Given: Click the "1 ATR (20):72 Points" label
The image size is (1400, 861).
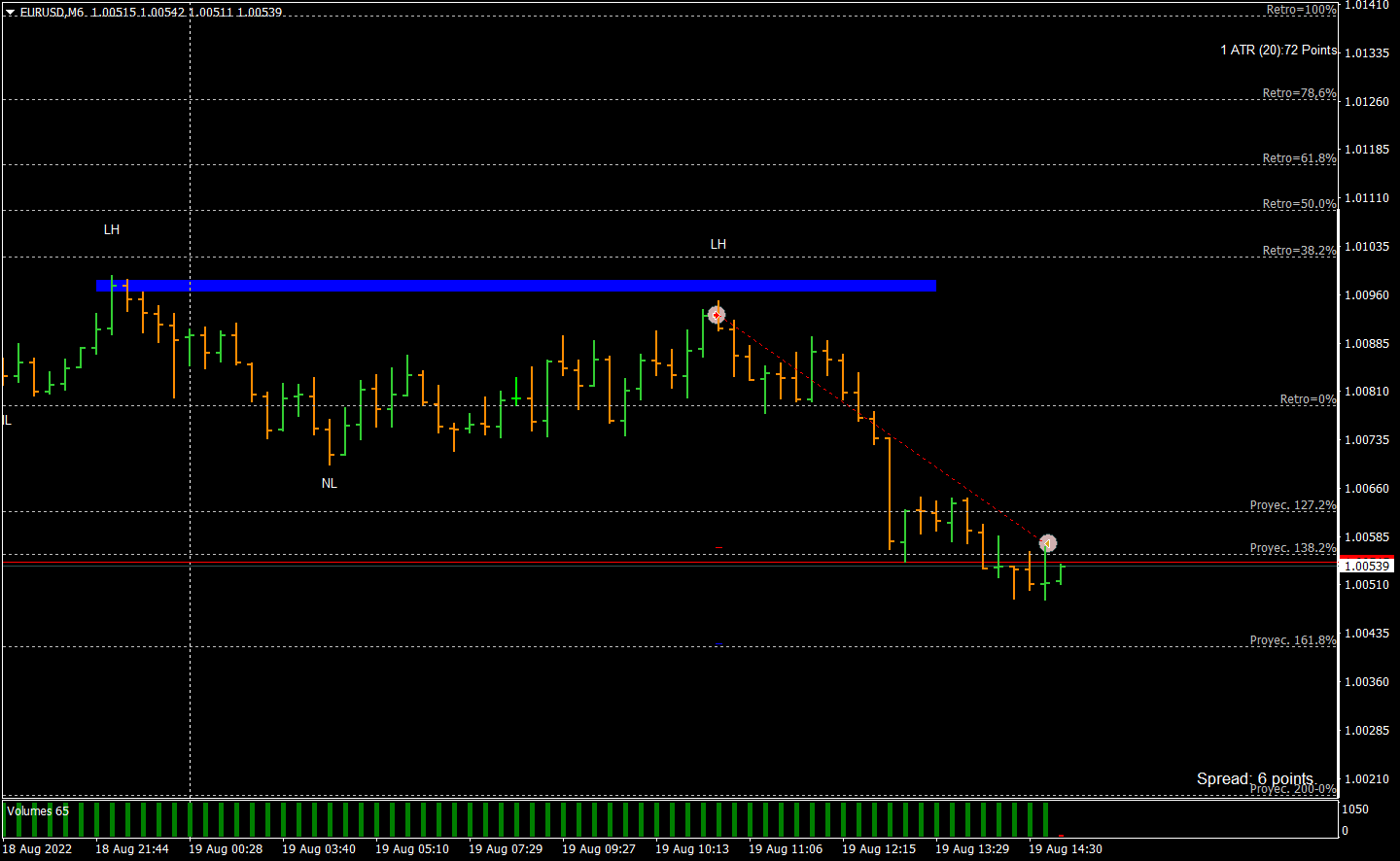Looking at the screenshot, I should [1278, 50].
